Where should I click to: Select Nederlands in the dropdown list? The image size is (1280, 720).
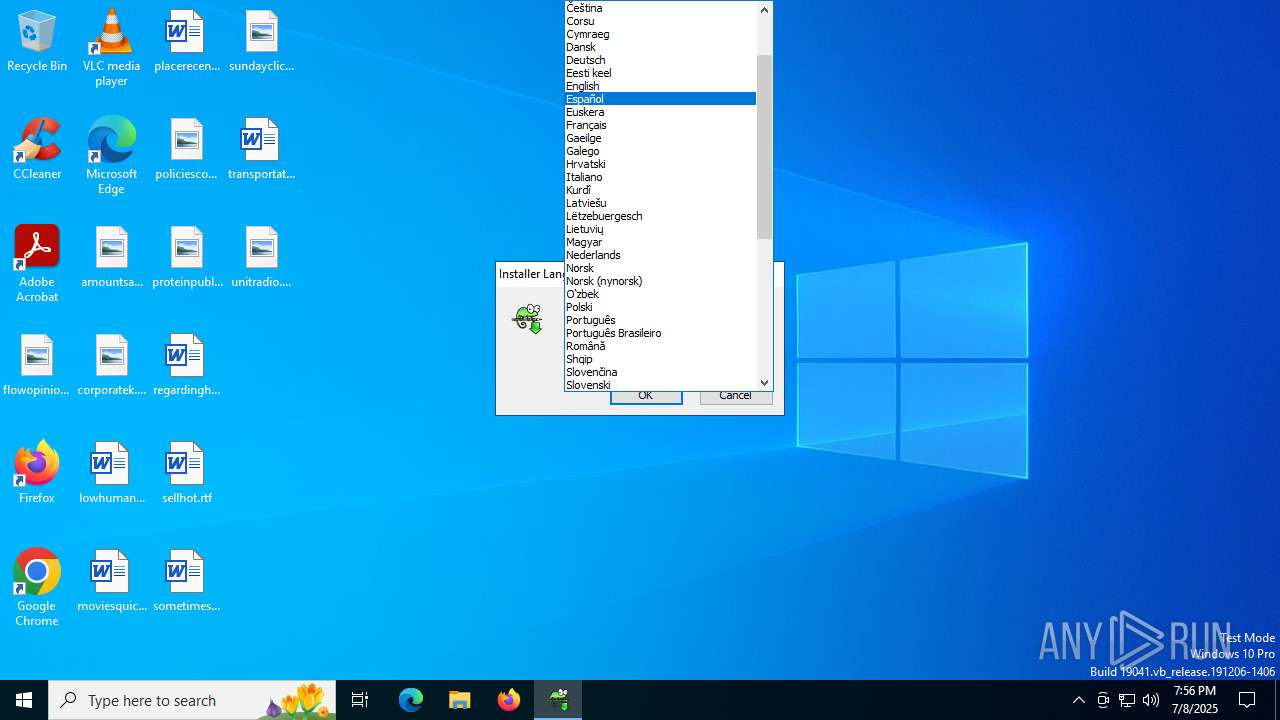click(660, 255)
